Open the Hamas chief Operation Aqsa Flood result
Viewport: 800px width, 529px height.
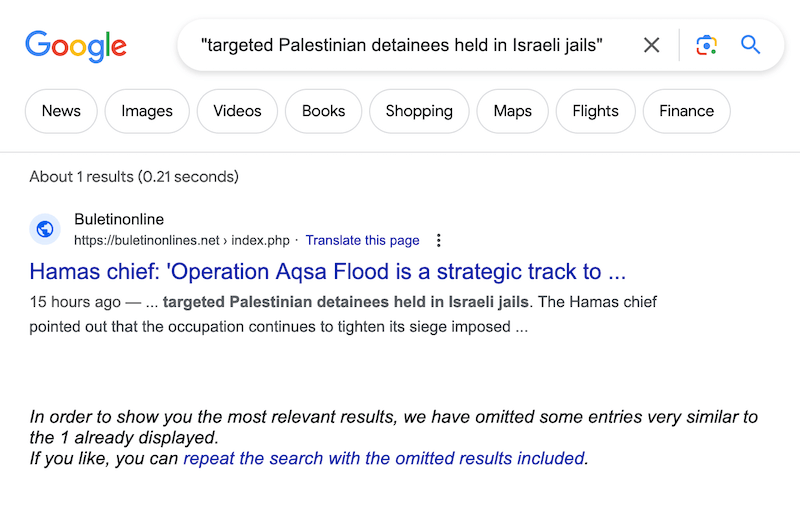click(x=328, y=272)
